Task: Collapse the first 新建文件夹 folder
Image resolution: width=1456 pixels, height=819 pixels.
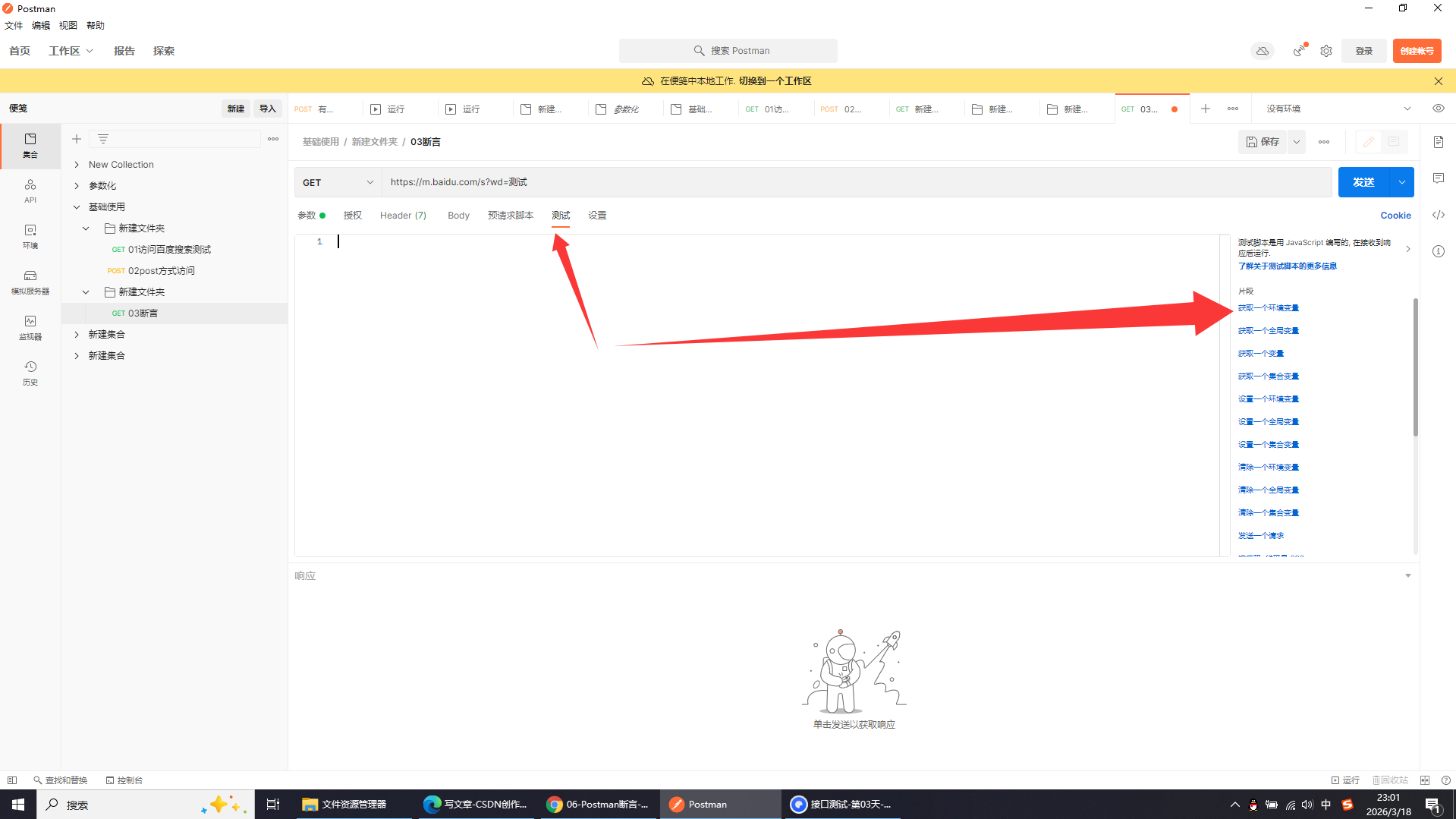Action: click(86, 228)
